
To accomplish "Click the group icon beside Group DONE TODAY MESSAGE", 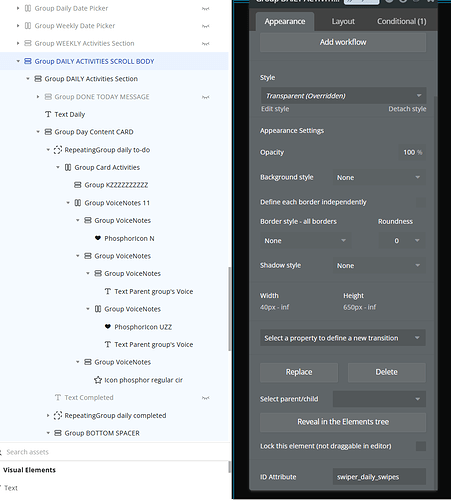I will coord(48,97).
